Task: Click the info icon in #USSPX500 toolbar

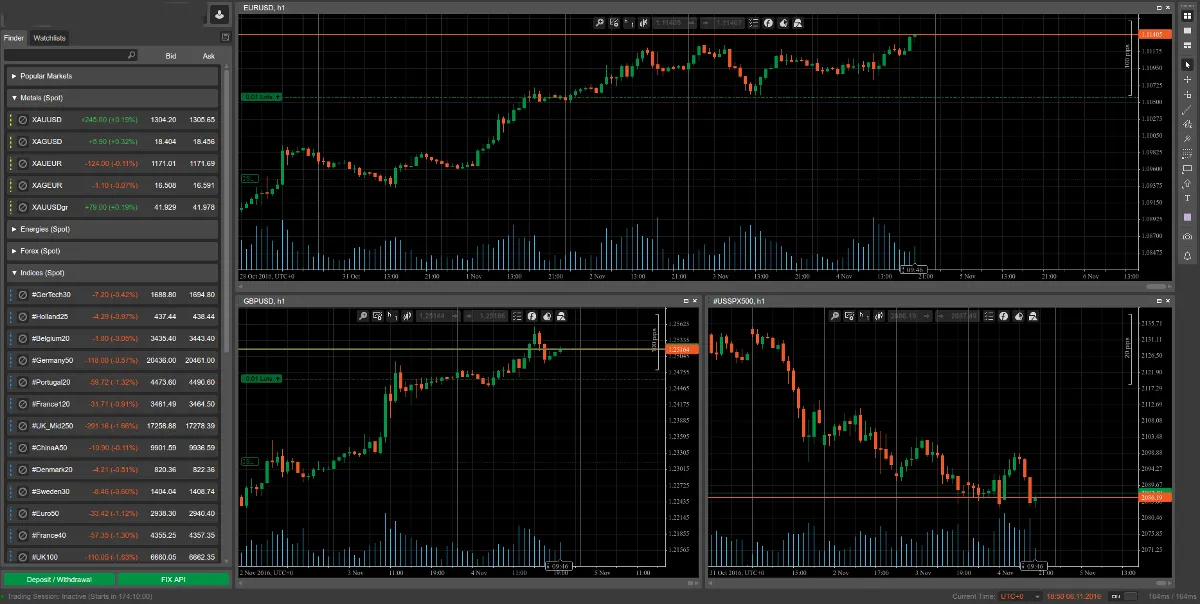Action: 1003,316
